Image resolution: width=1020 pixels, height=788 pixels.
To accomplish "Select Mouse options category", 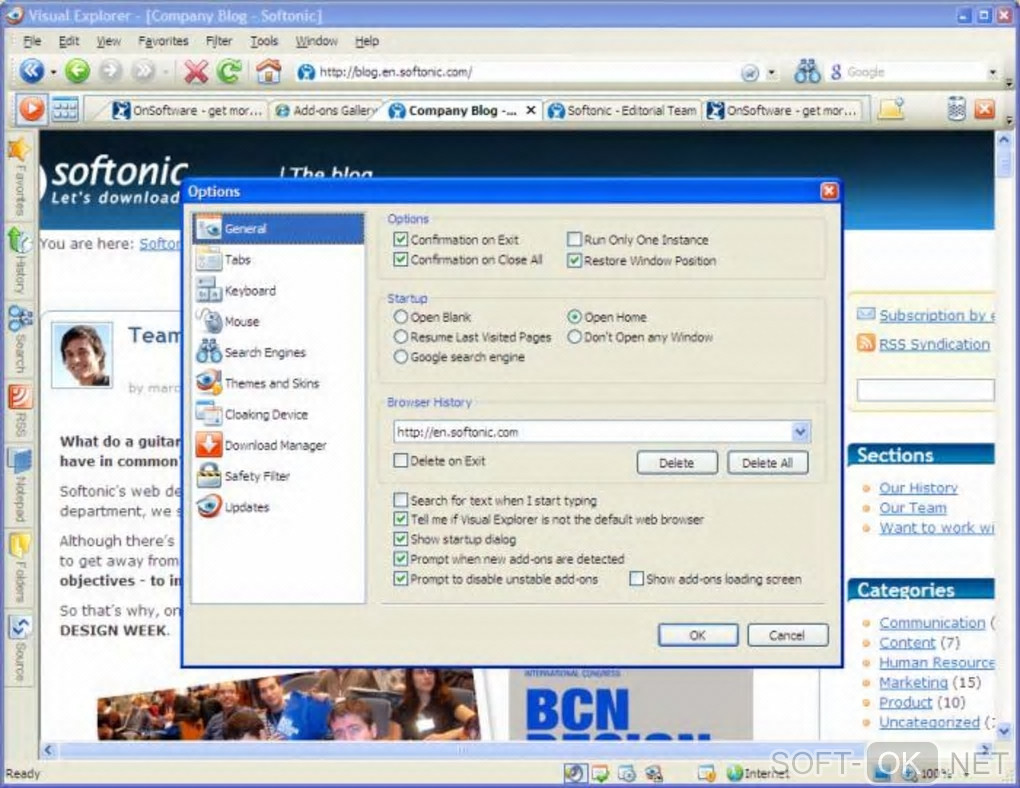I will coord(278,321).
